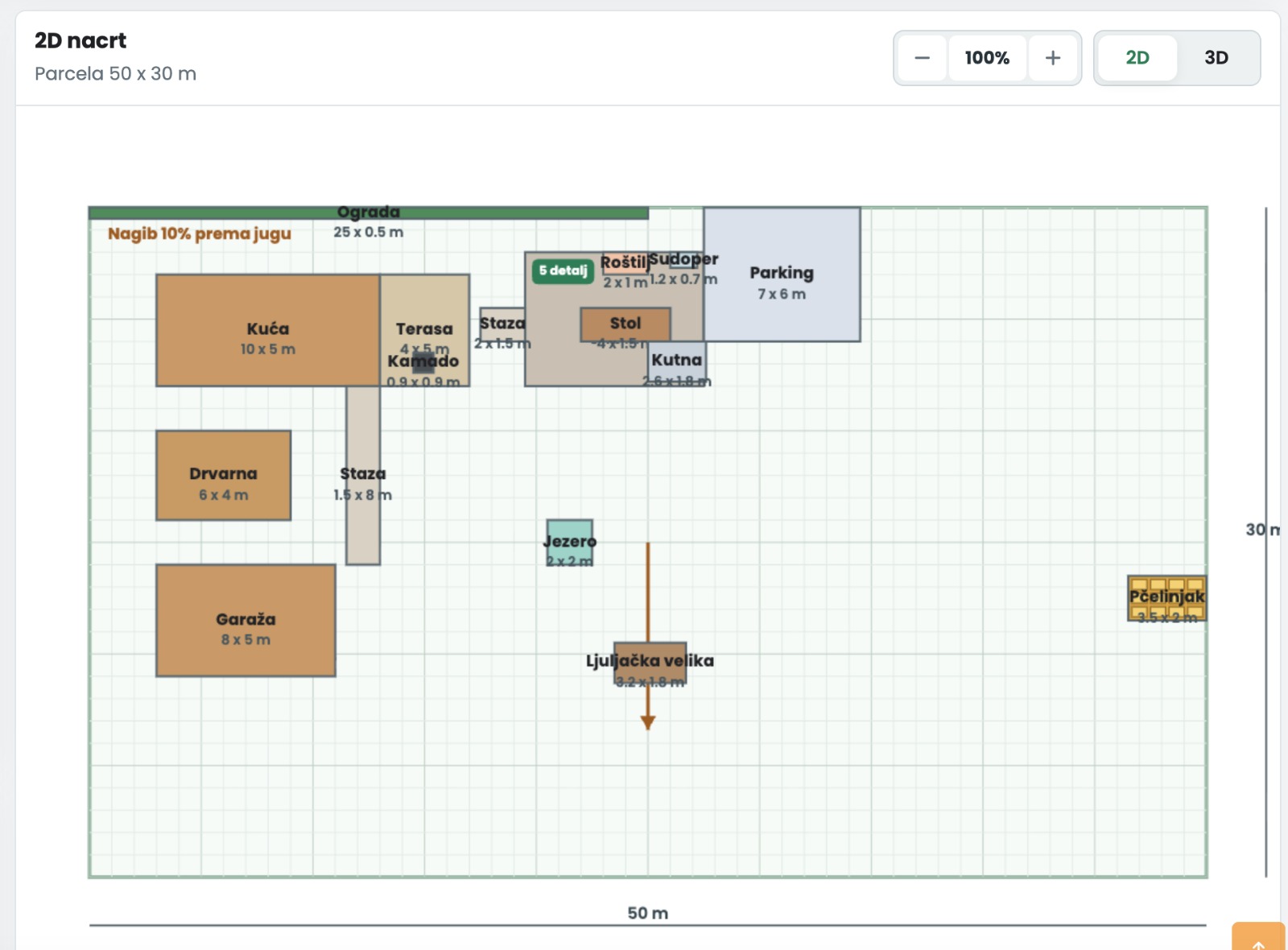Switch to the 3D view tab
The height and width of the screenshot is (950, 1288).
[1216, 58]
